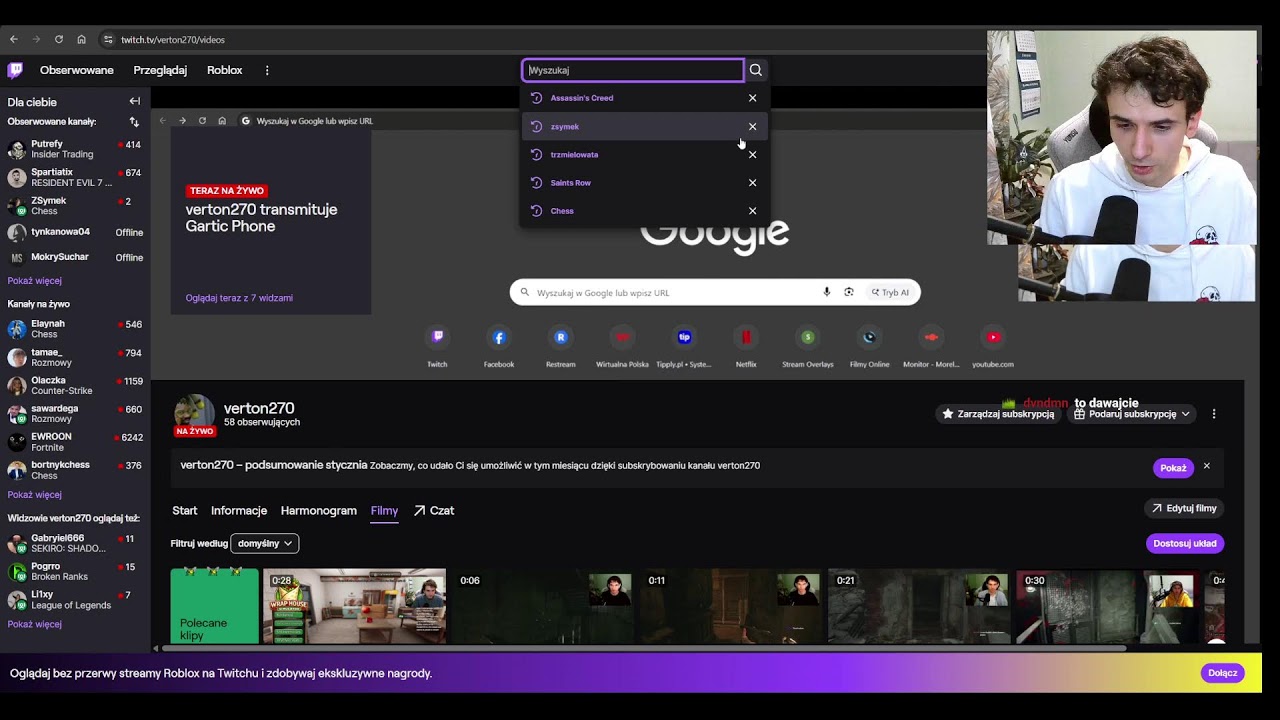Open the youtube.com shortcut
The height and width of the screenshot is (720, 1280).
(993, 338)
